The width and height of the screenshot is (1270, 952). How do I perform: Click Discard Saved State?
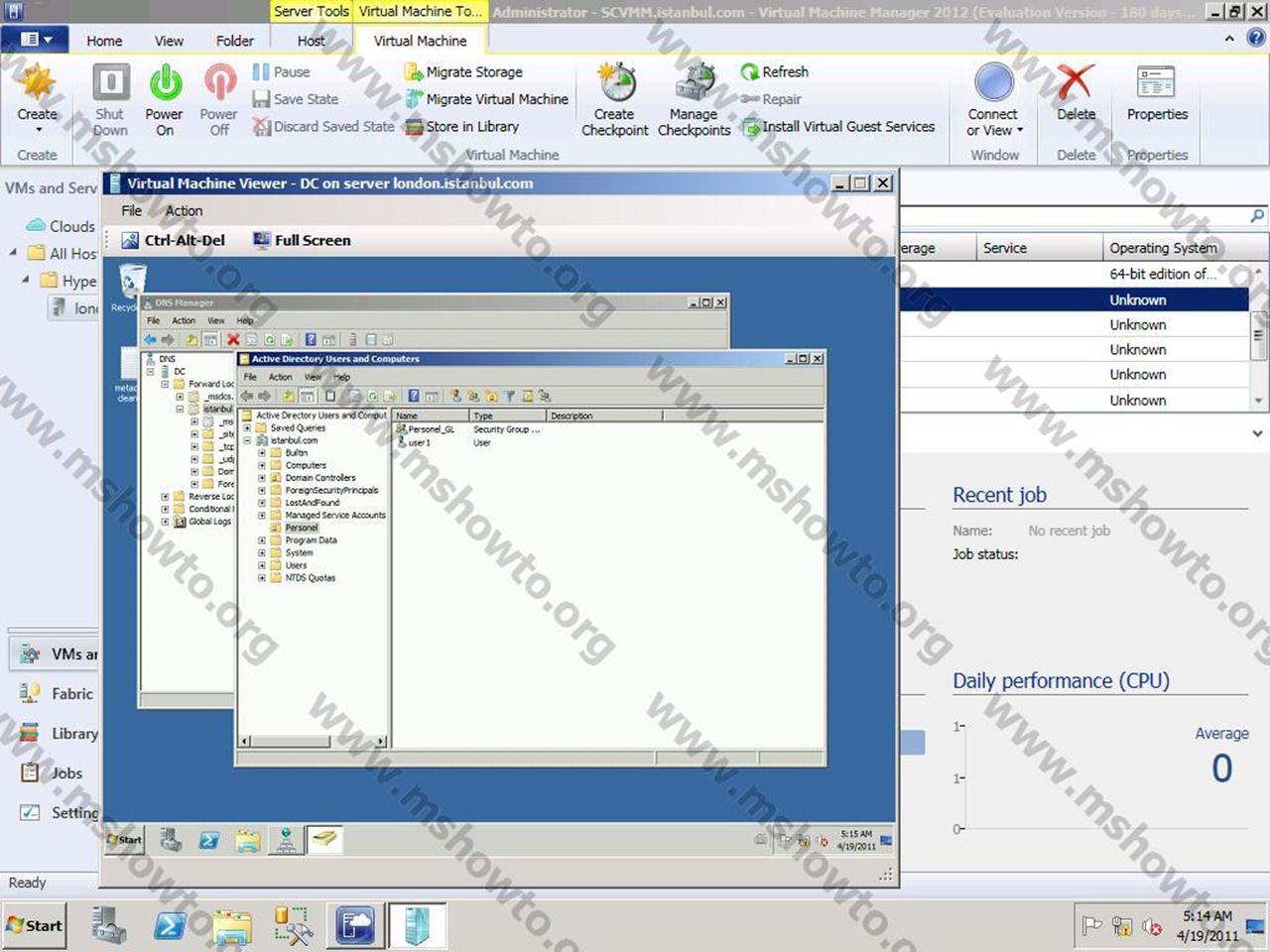point(323,126)
